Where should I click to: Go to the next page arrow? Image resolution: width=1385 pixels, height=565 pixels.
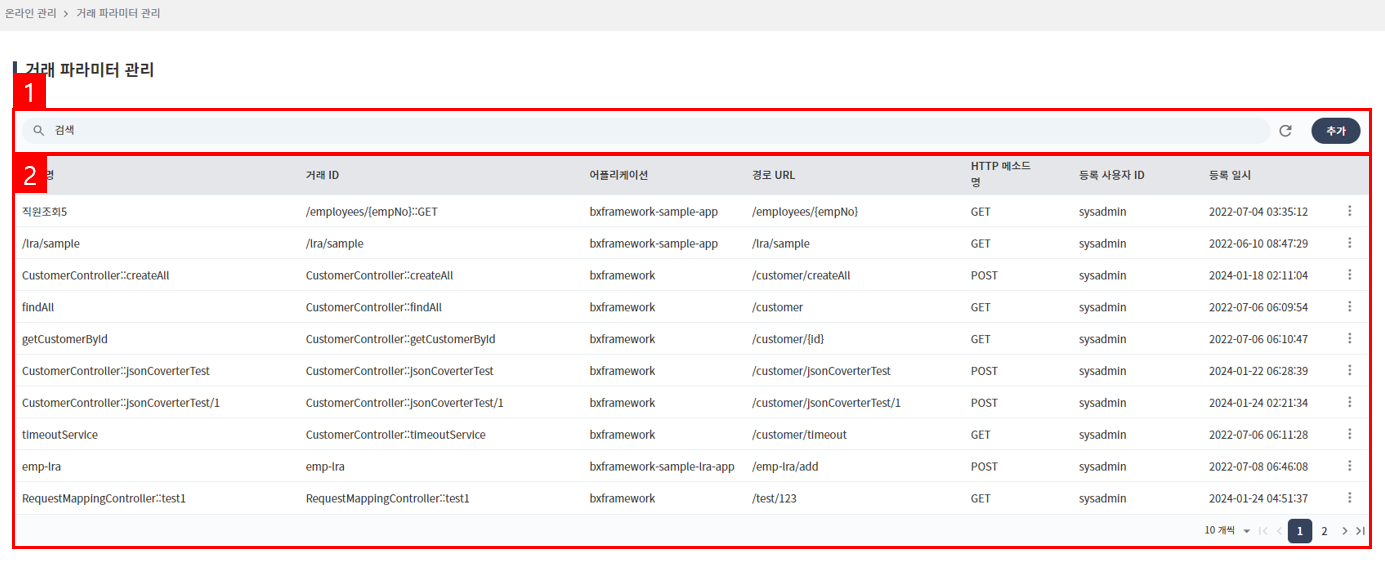pyautogui.click(x=1345, y=531)
